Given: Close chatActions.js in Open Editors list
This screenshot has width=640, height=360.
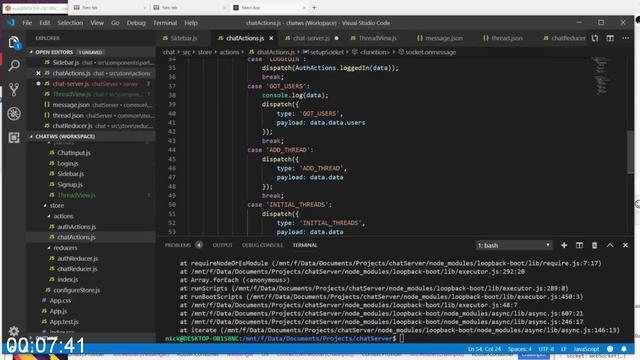Looking at the screenshot, I should (x=38, y=73).
